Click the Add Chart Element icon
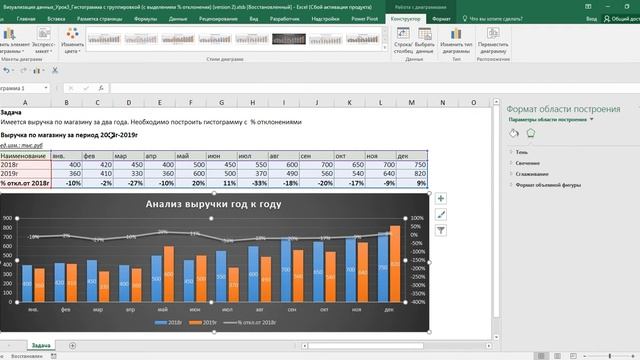 [x=9, y=33]
